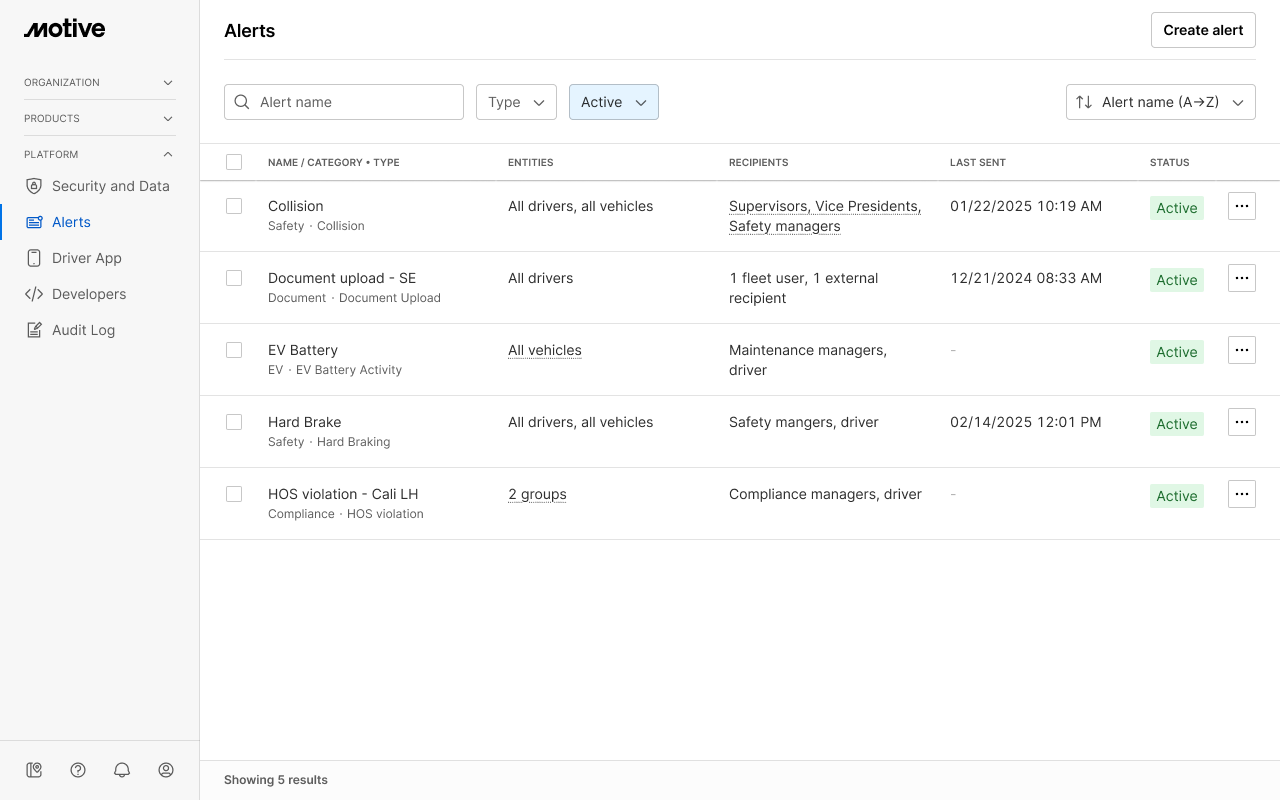The image size is (1280, 800).
Task: Click the Create alert button
Action: [x=1203, y=30]
